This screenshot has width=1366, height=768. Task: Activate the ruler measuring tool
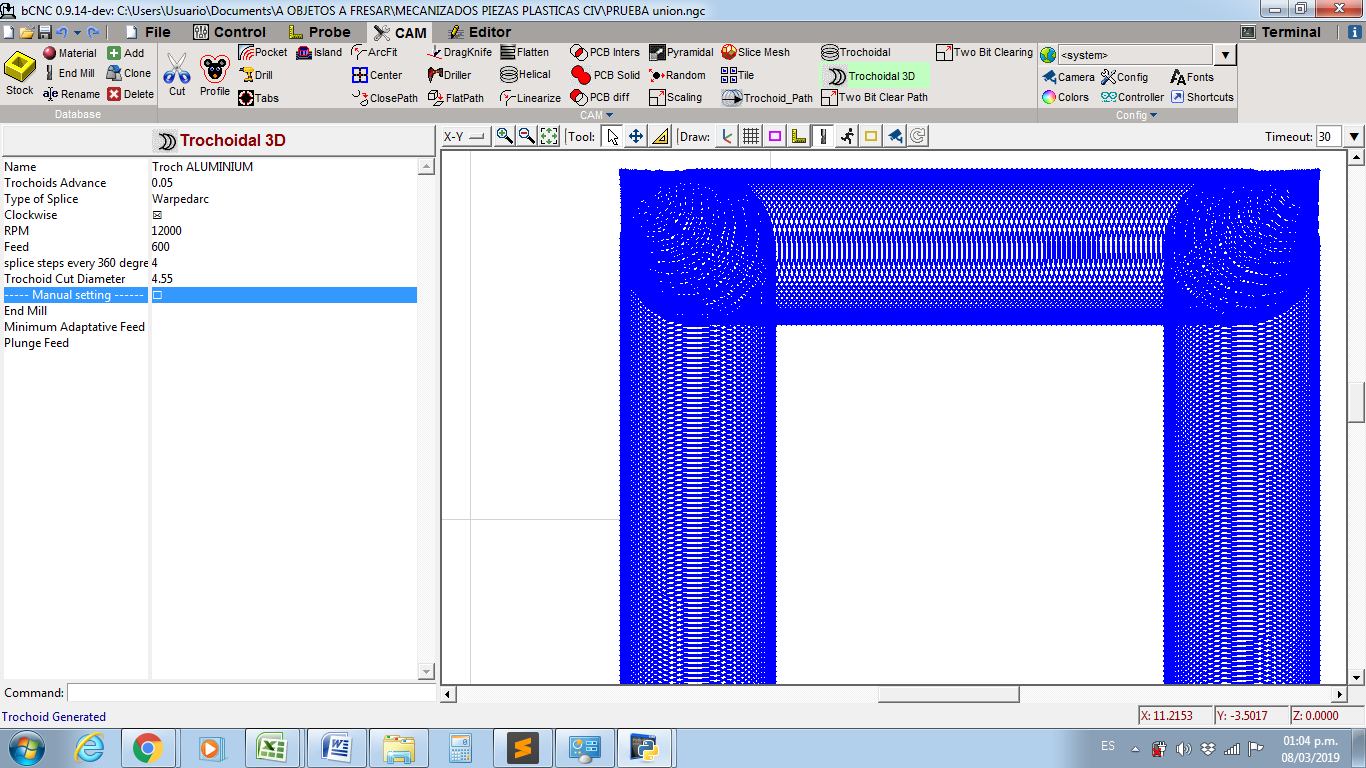660,136
